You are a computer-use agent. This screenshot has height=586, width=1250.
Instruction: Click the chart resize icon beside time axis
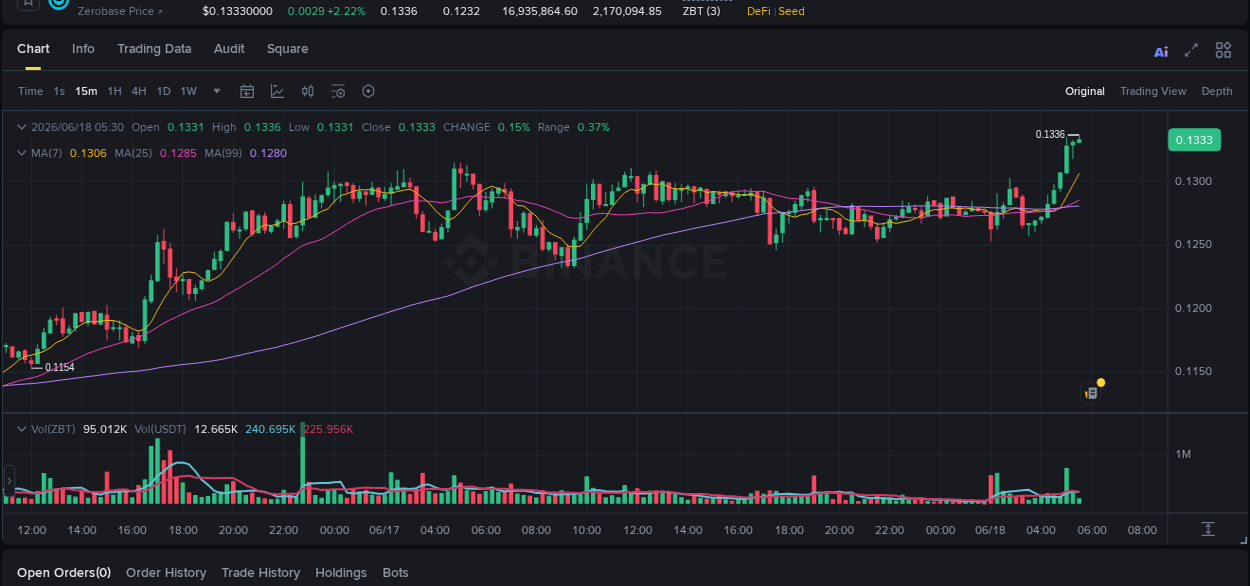tap(1208, 529)
